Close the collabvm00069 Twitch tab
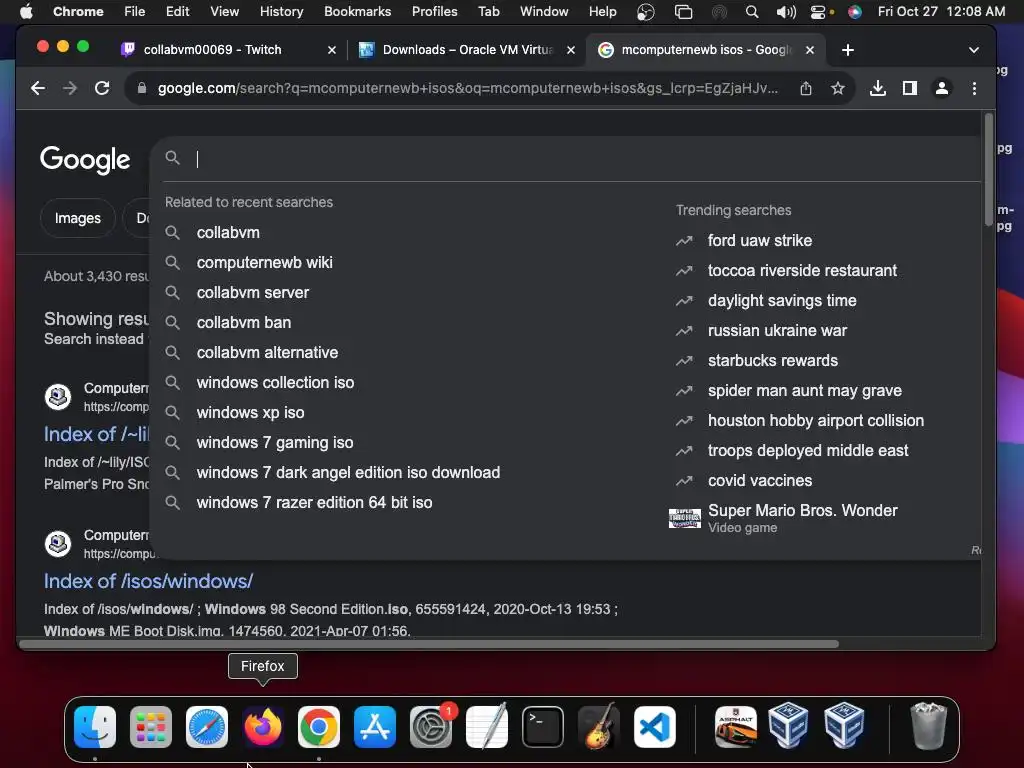 click(332, 50)
